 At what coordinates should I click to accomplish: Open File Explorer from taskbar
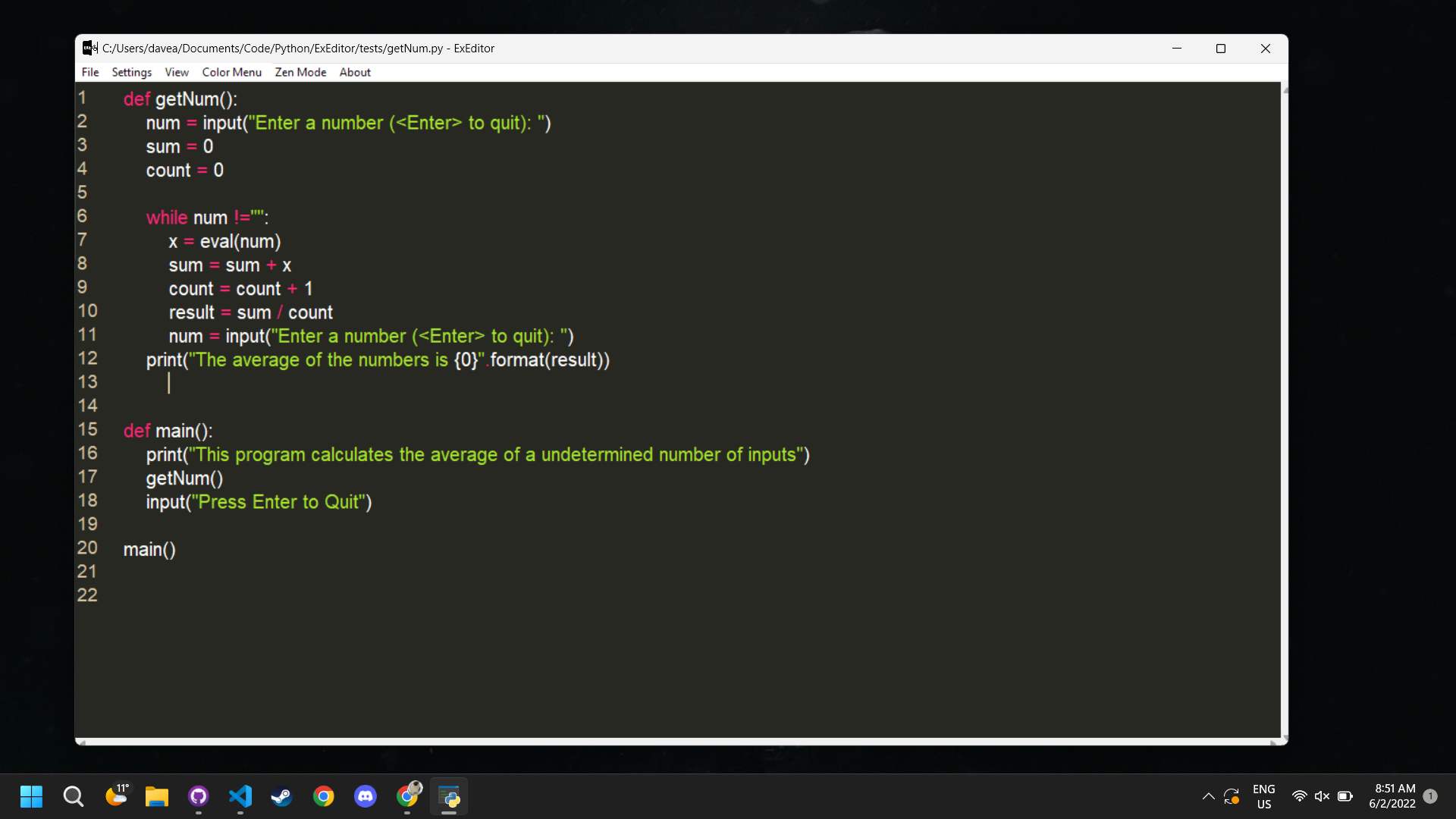point(157,796)
